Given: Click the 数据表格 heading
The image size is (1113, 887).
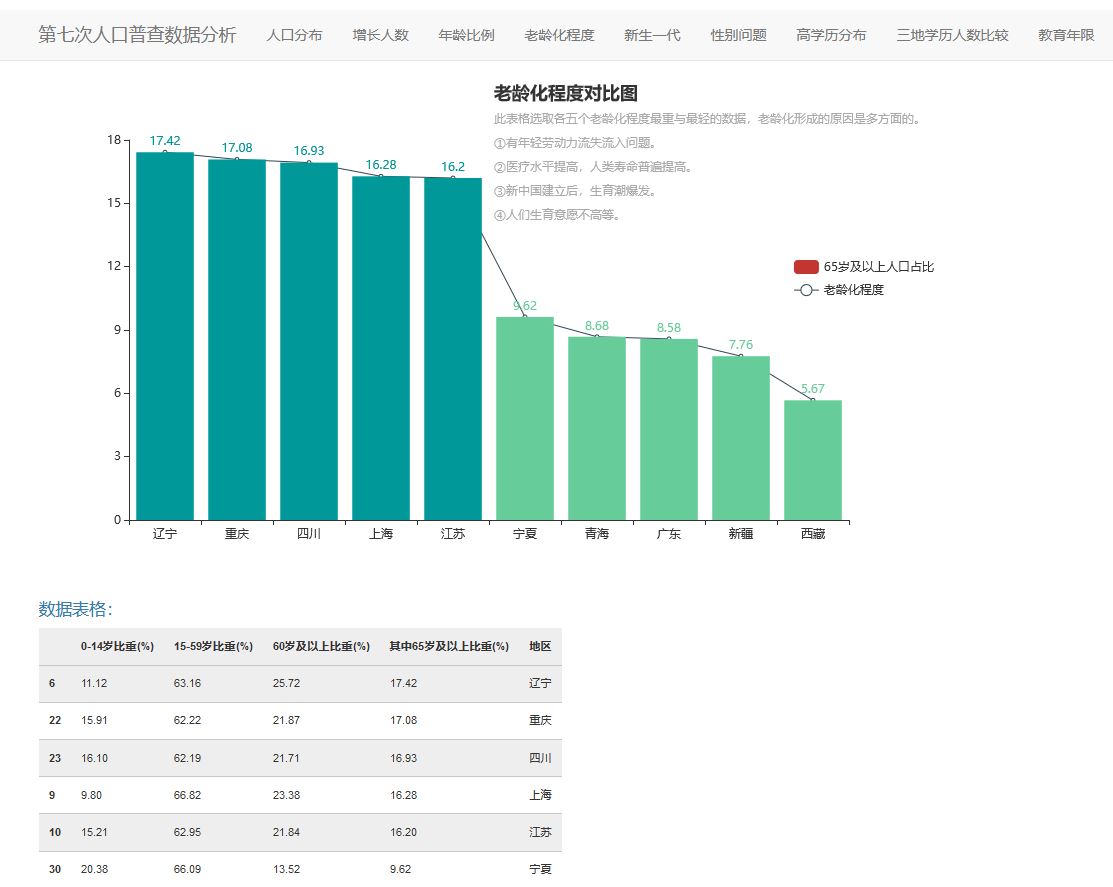Looking at the screenshot, I should click(75, 609).
